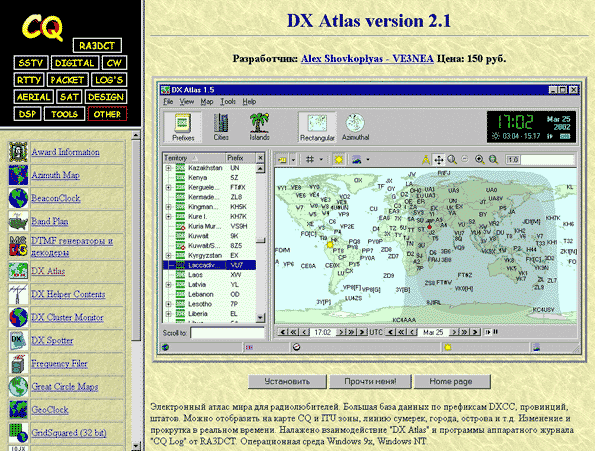Click the Territory list vertical scrollbar thumb
The width and height of the screenshot is (595, 451).
point(260,240)
